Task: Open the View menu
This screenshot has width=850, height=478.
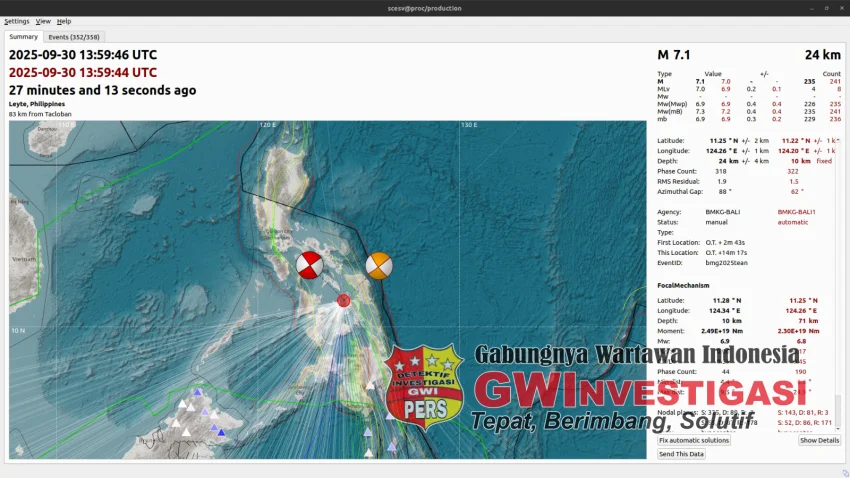Action: [43, 21]
